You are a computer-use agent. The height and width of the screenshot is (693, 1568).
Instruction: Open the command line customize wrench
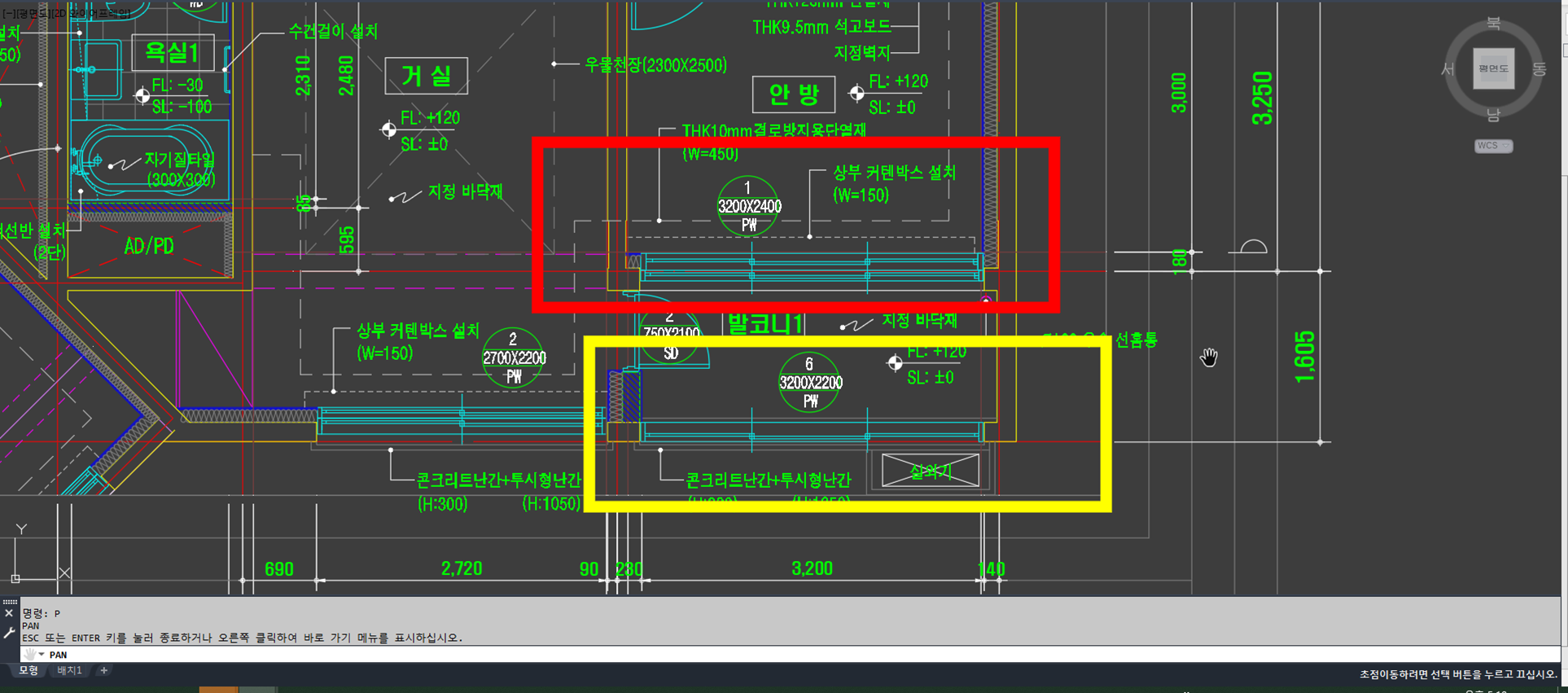pos(9,633)
